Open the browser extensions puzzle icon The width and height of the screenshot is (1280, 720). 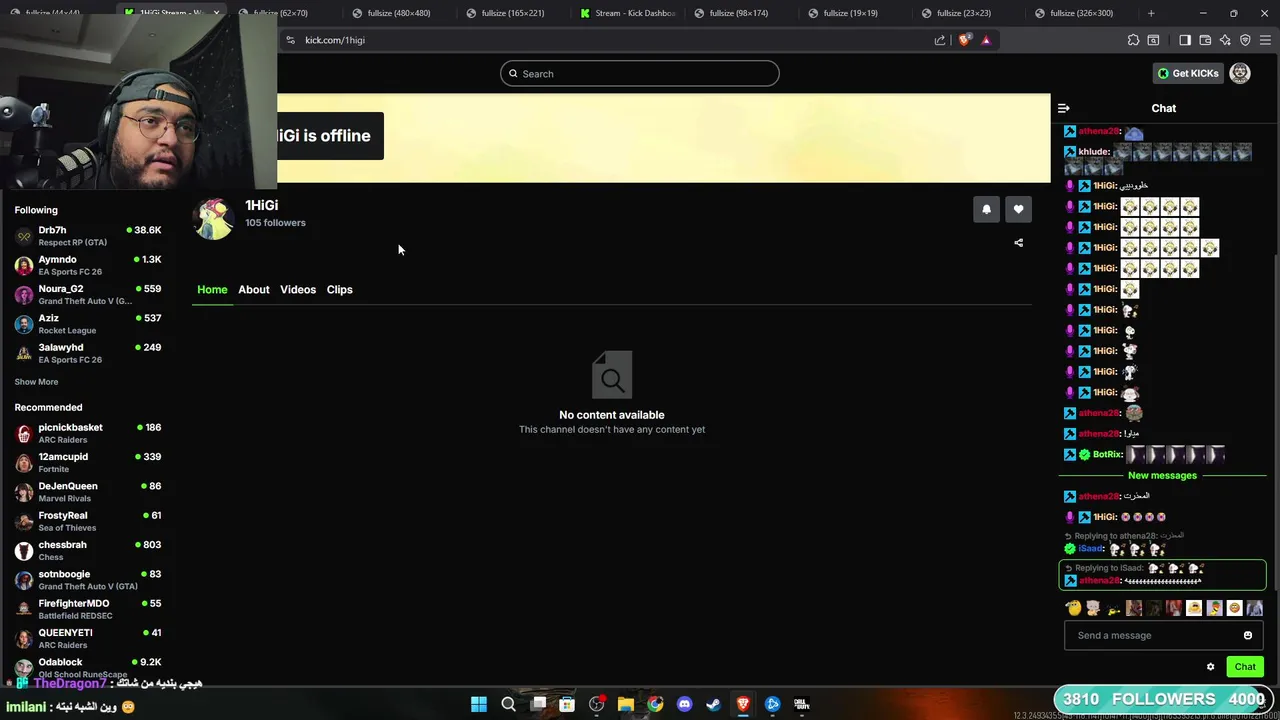(1133, 40)
